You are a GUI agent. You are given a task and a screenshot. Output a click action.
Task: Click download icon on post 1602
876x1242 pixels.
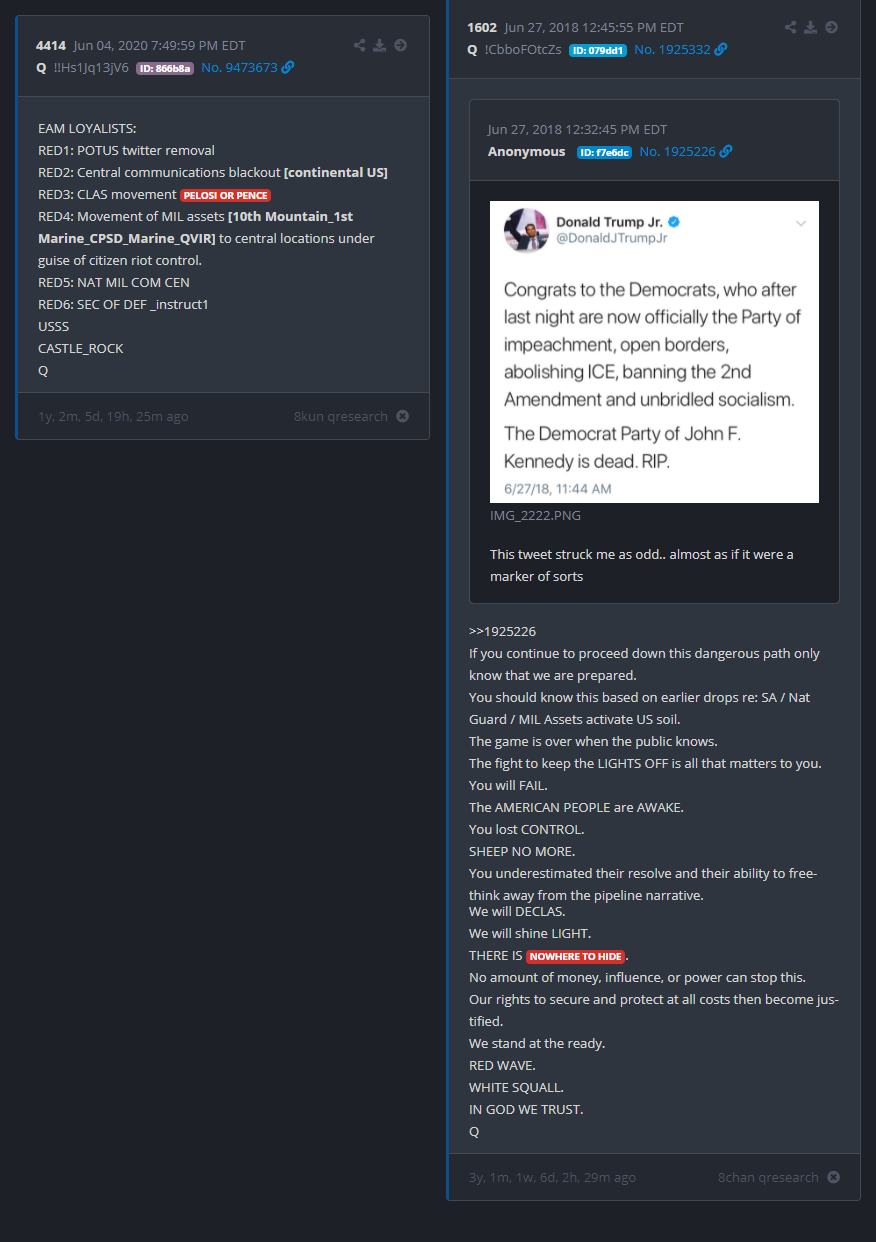pyautogui.click(x=811, y=27)
